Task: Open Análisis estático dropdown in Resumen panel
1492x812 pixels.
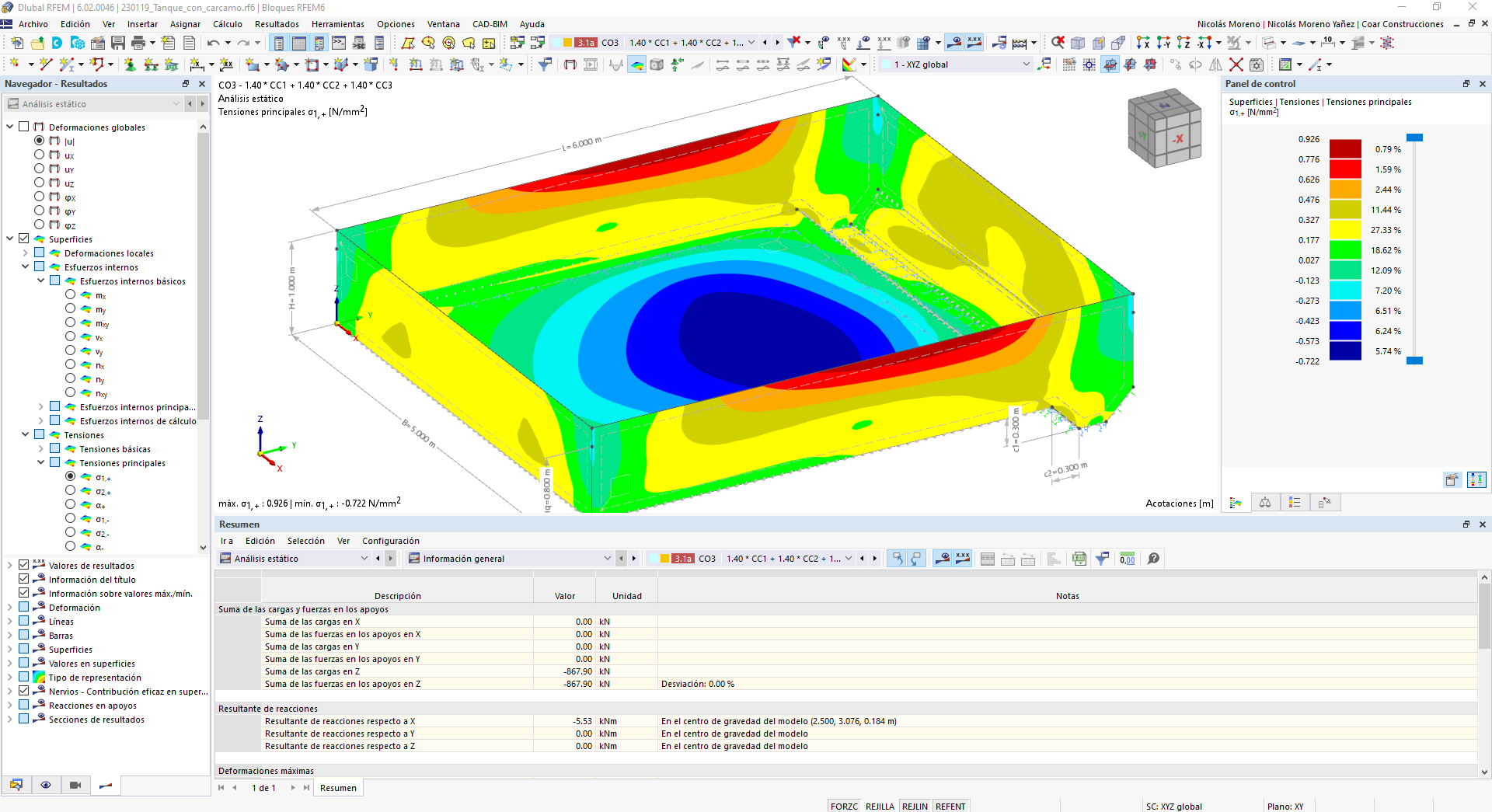Action: 294,559
